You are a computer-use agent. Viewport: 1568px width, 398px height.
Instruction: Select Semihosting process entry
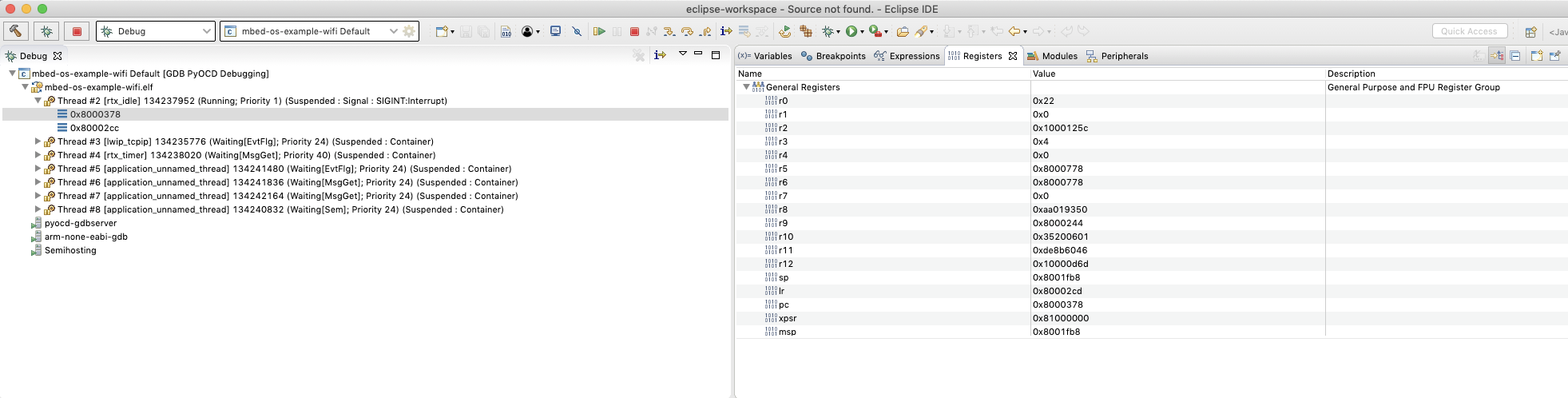coord(69,250)
